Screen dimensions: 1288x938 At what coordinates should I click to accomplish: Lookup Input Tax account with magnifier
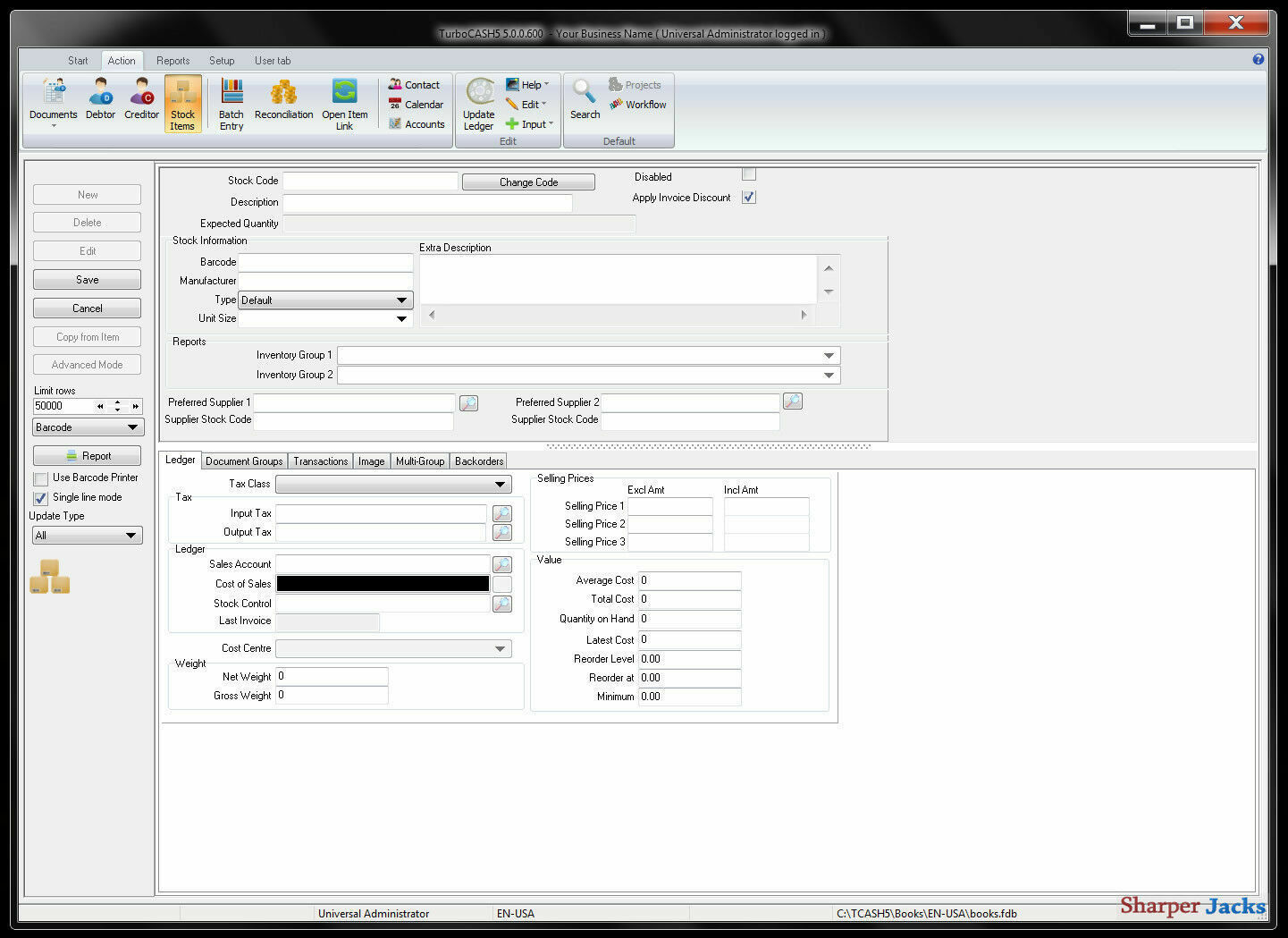tap(502, 513)
